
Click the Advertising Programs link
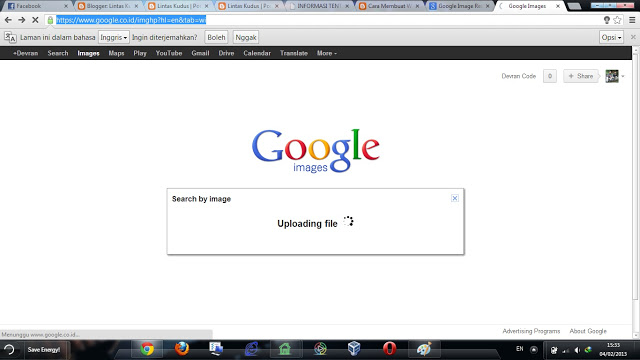click(x=531, y=331)
